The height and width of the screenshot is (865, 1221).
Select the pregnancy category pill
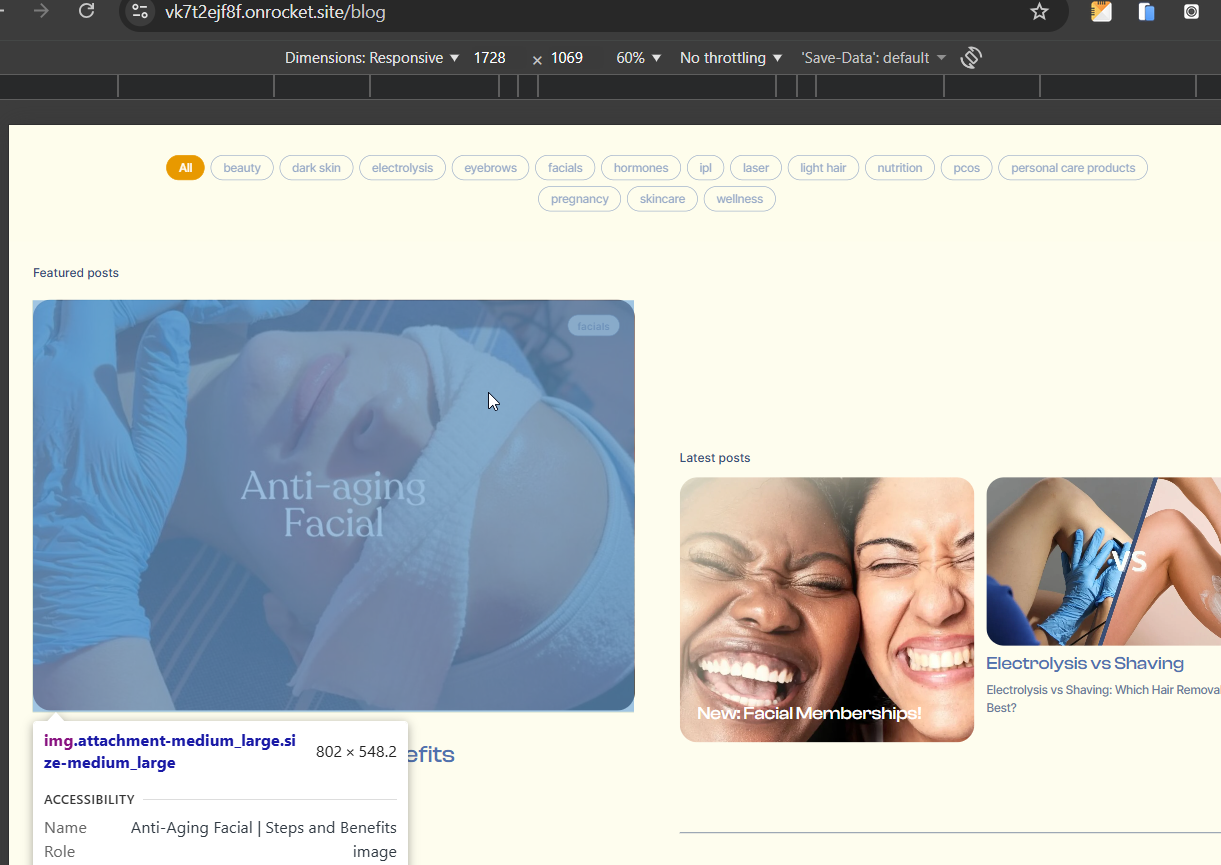(x=579, y=199)
